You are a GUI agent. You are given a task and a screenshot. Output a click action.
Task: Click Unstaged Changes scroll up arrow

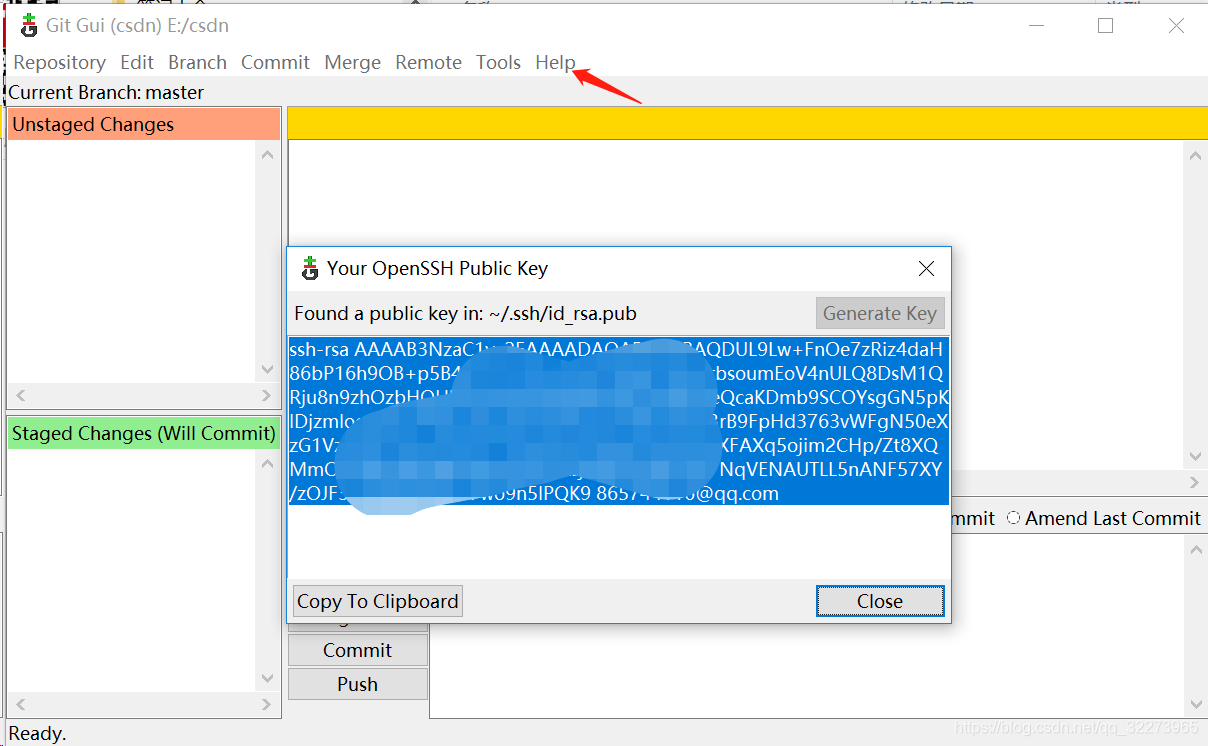(267, 154)
